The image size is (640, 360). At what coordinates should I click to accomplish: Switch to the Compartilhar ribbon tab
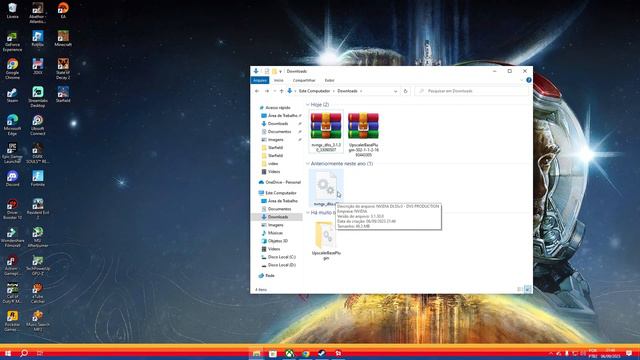[x=304, y=80]
